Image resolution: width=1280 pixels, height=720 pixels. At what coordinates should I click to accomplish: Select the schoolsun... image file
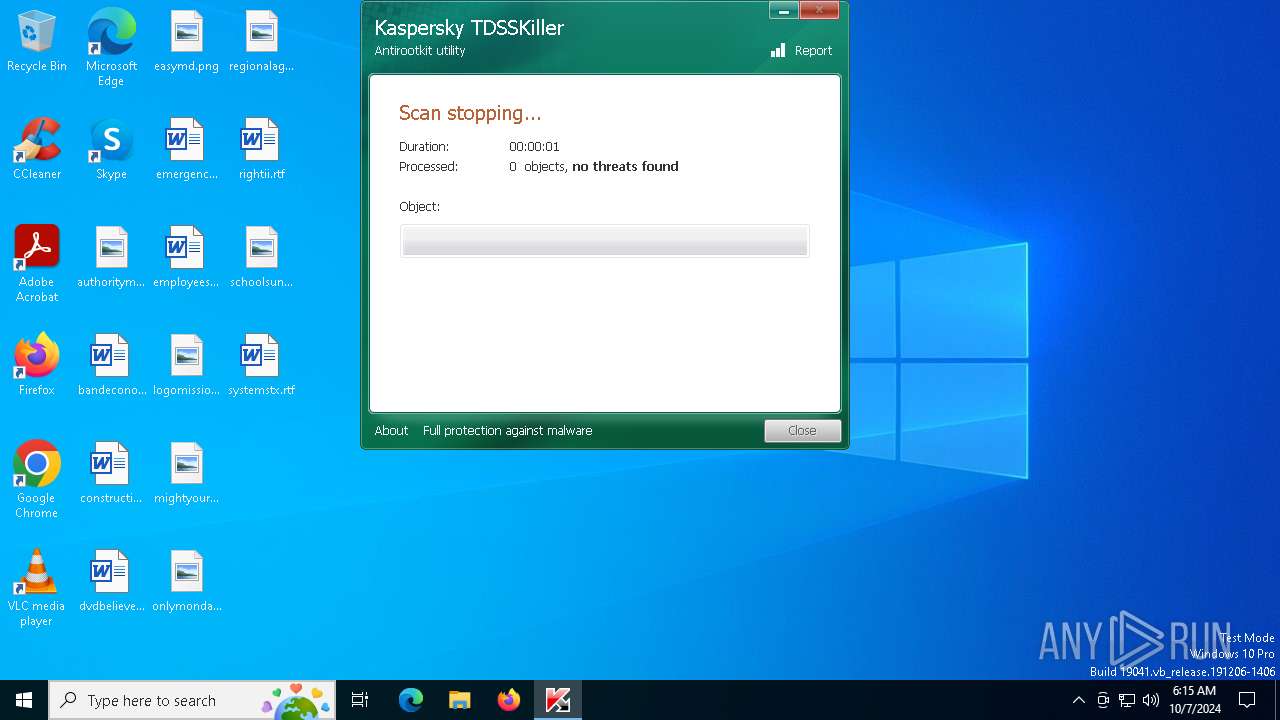coord(261,258)
